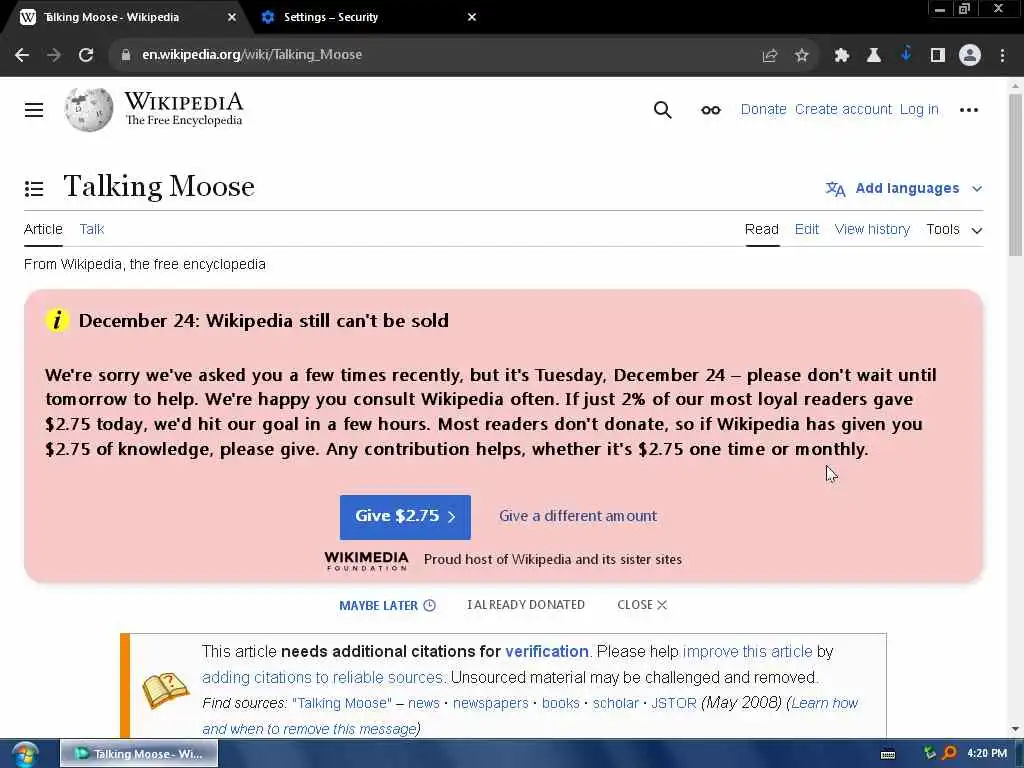Image resolution: width=1024 pixels, height=768 pixels.
Task: Show downloads via blue arrow icon
Action: point(906,54)
